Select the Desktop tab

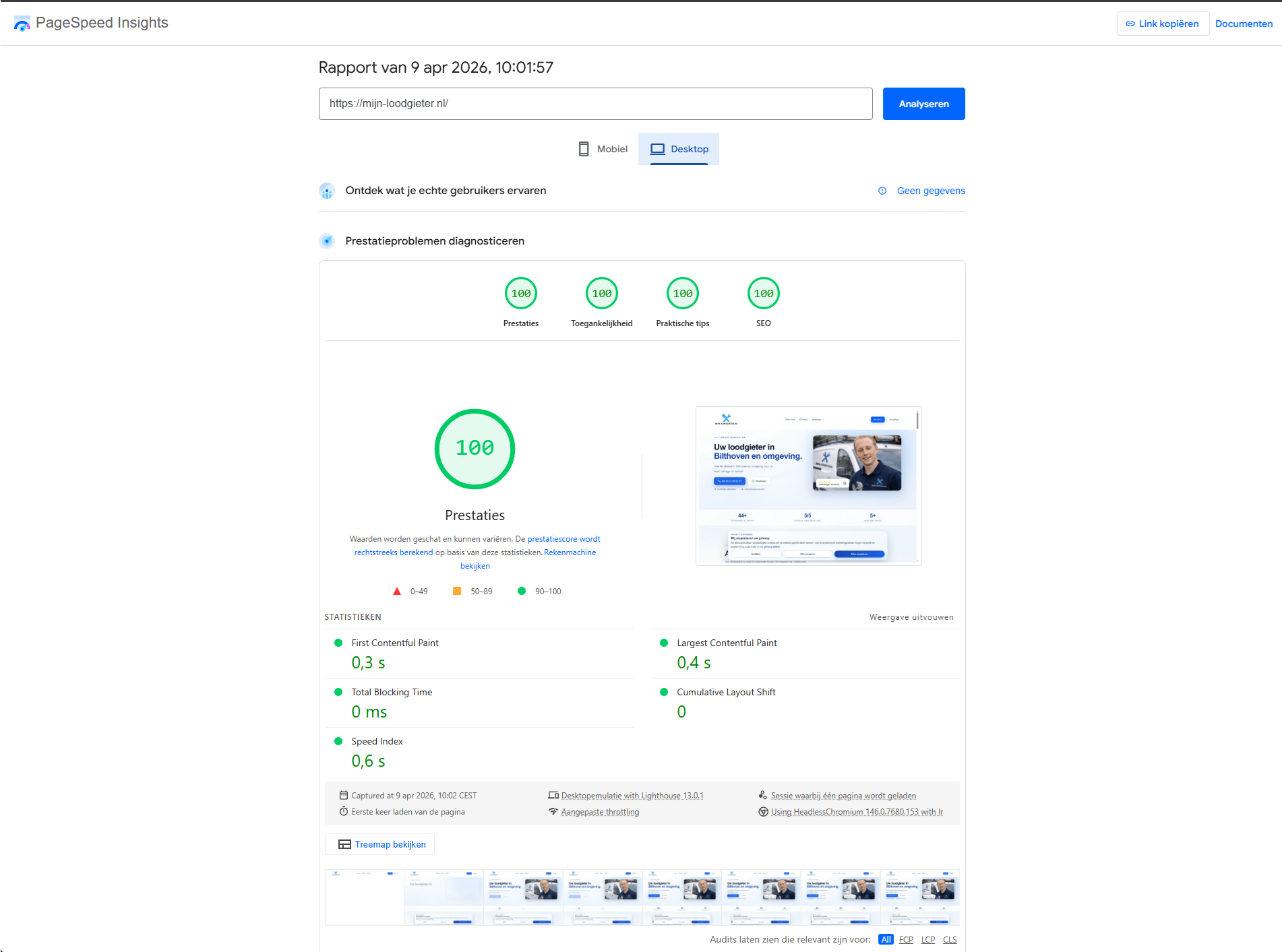679,149
